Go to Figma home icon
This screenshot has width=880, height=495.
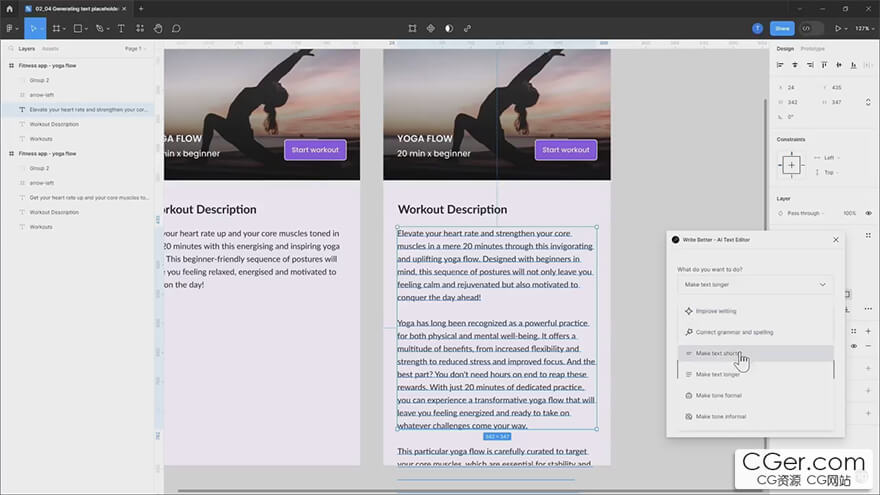click(x=10, y=8)
